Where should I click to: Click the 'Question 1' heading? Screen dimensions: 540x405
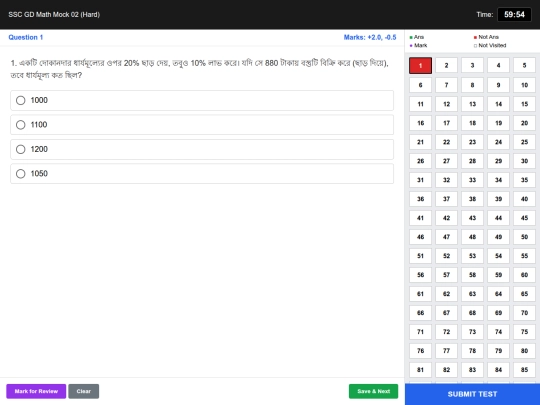point(26,37)
